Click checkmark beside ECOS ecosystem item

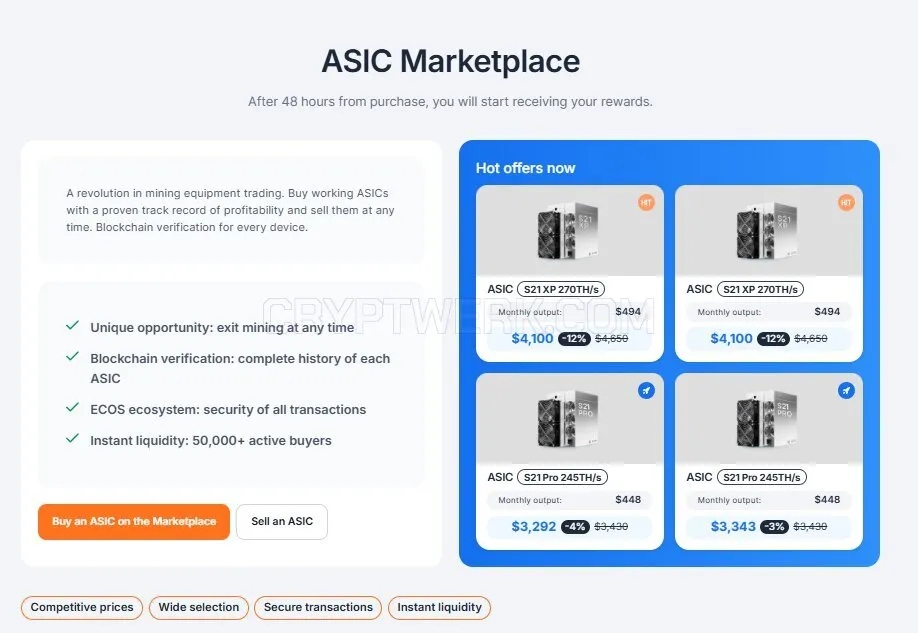73,408
